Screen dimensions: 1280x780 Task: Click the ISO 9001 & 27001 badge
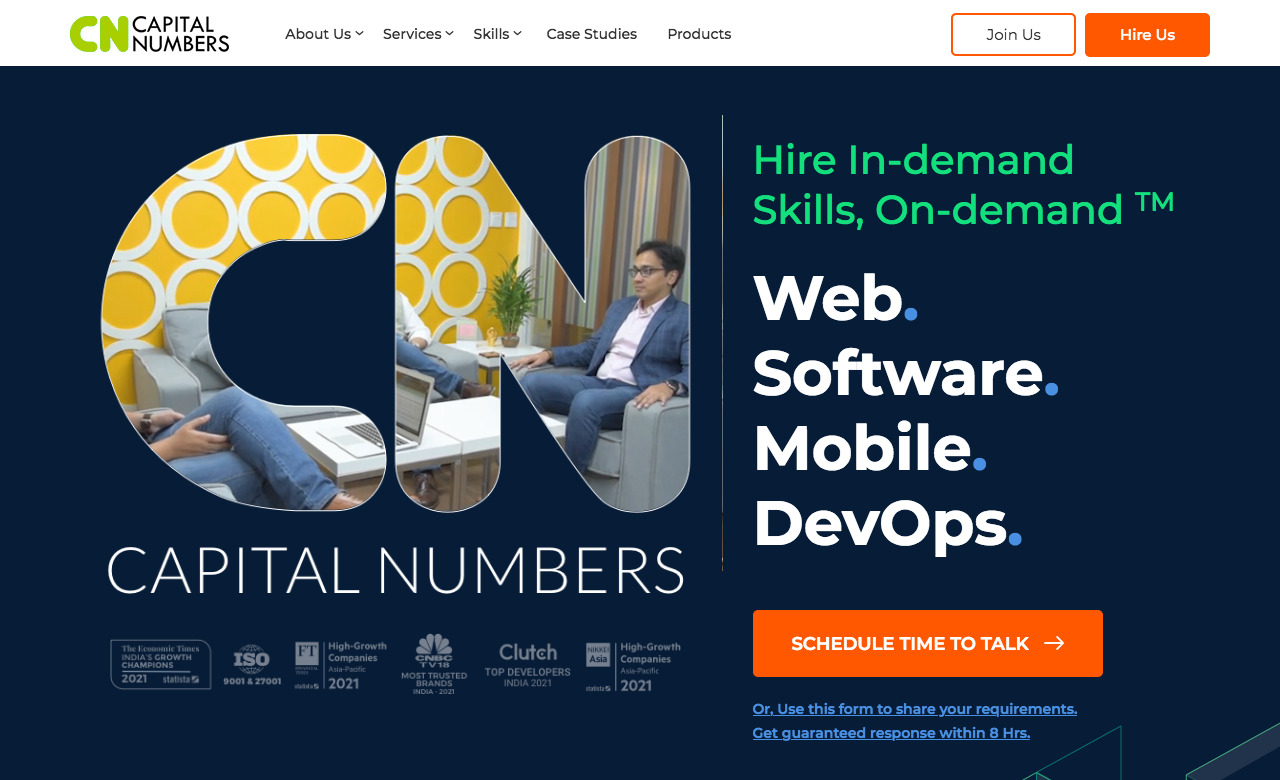252,665
